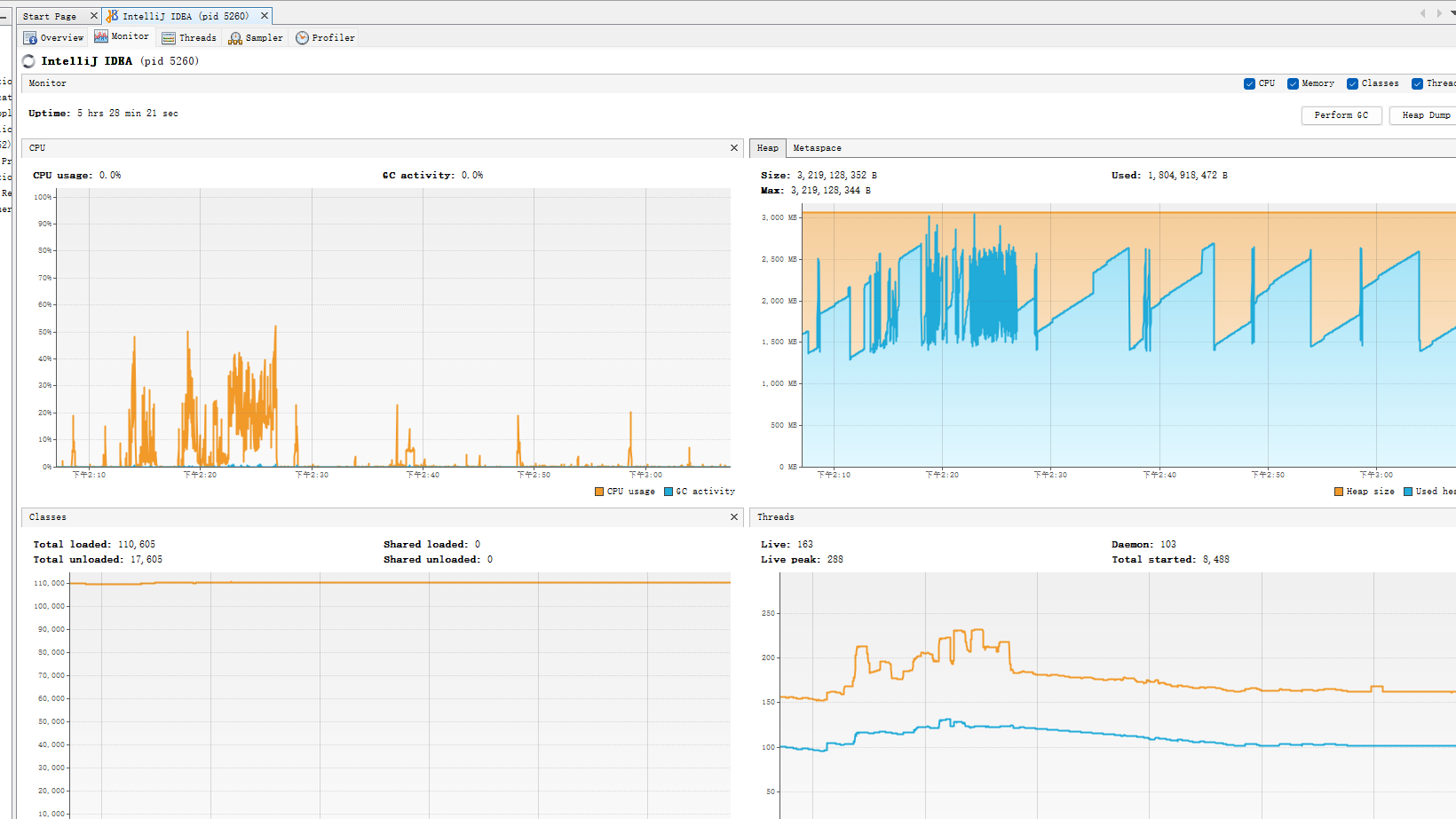Close the CPU graph panel
This screenshot has height=819, width=1456.
point(734,148)
